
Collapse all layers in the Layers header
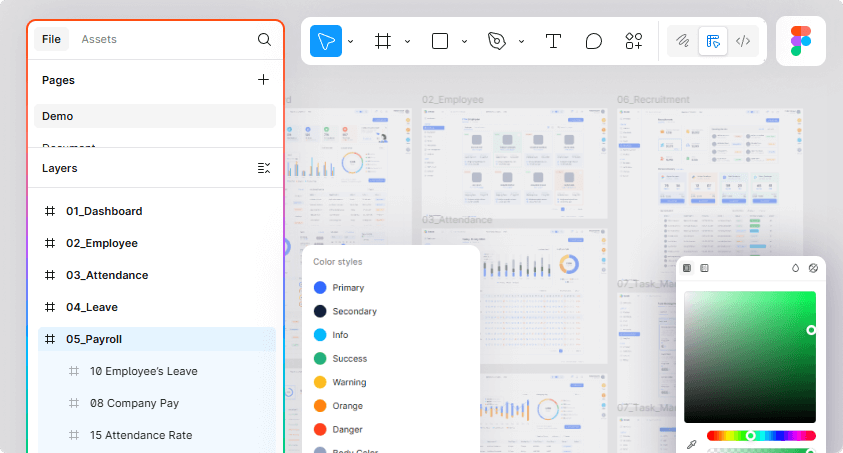264,168
